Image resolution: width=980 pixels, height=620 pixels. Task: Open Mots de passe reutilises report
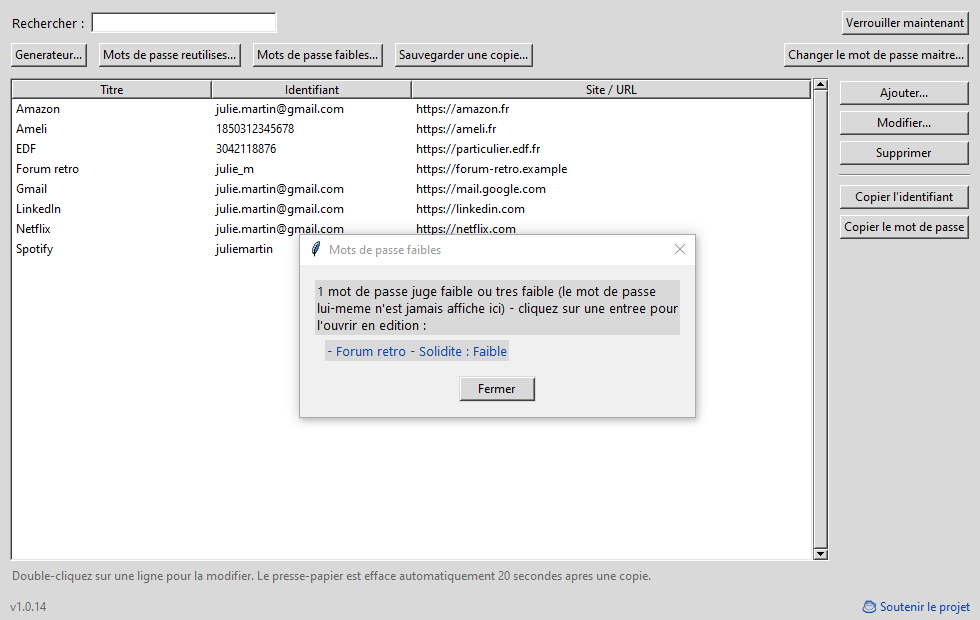pyautogui.click(x=169, y=55)
